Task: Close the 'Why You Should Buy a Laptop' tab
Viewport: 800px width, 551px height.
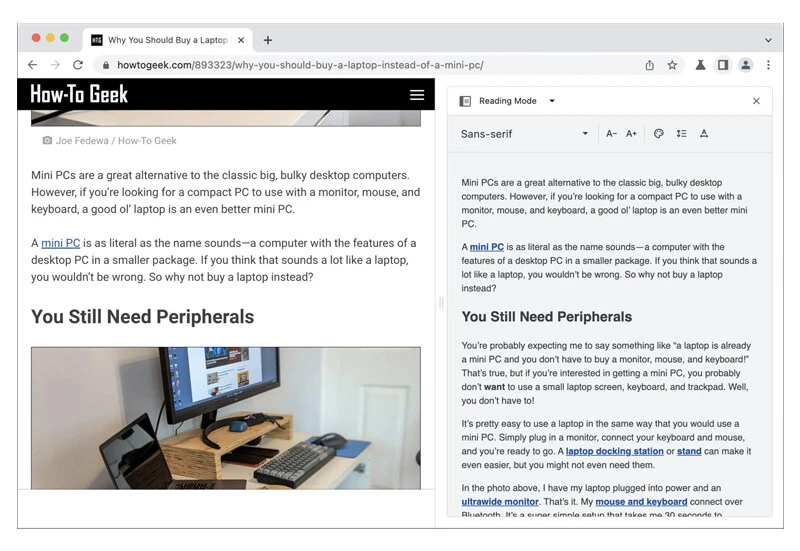Action: tap(241, 40)
